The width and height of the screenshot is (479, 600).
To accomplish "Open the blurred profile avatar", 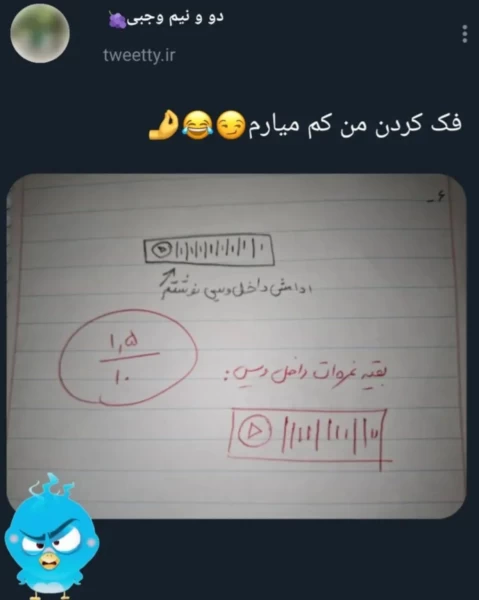I will pos(40,33).
